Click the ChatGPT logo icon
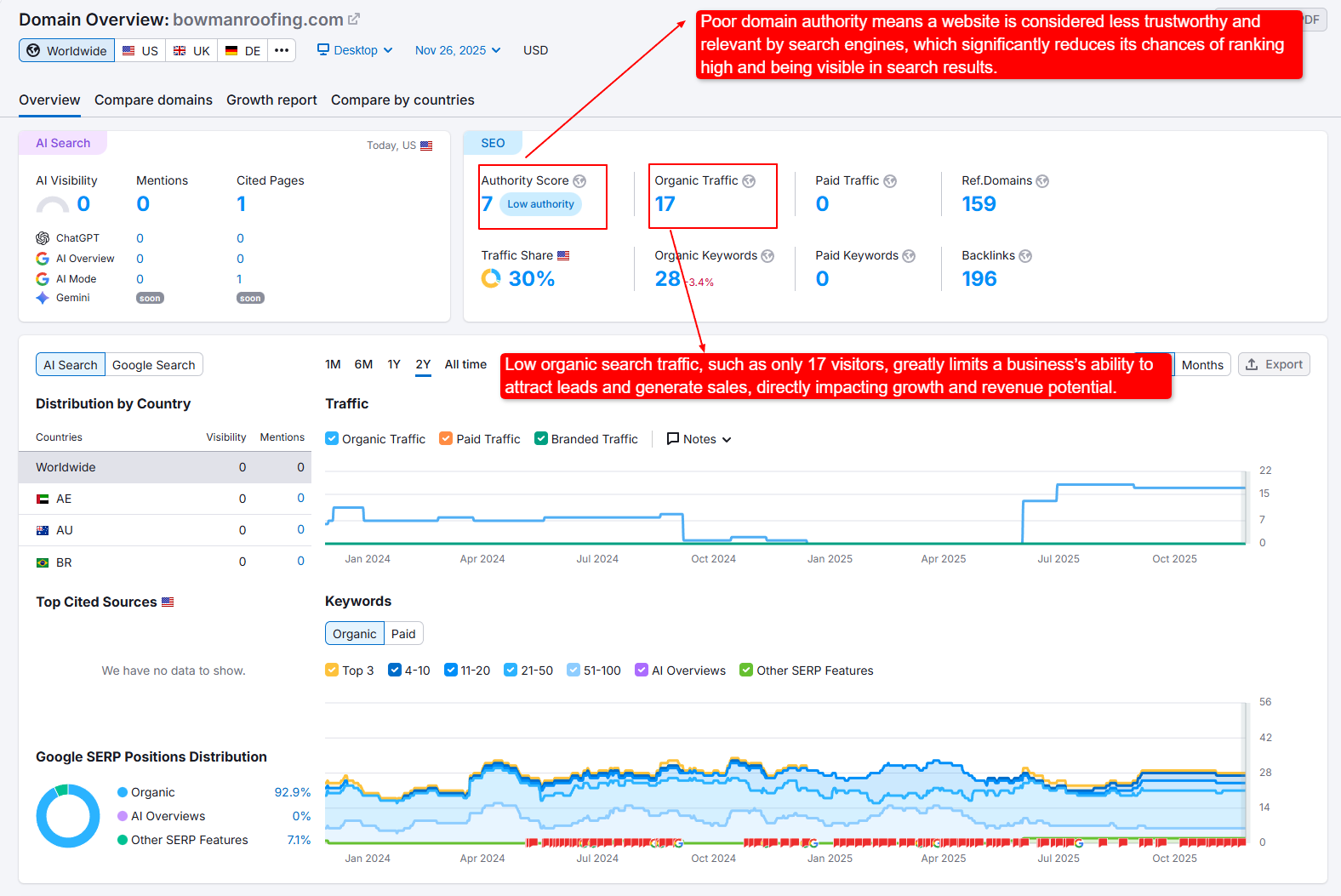 tap(43, 238)
